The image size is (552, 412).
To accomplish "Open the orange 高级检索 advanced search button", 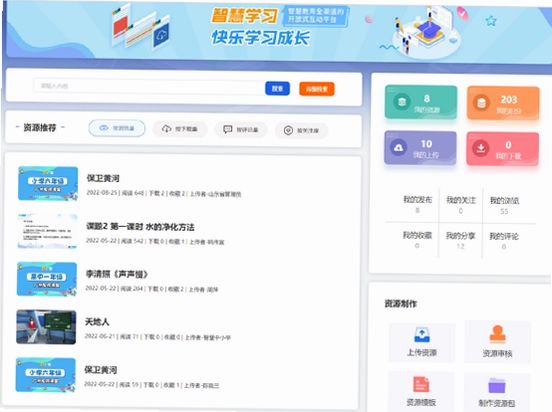I will click(316, 89).
